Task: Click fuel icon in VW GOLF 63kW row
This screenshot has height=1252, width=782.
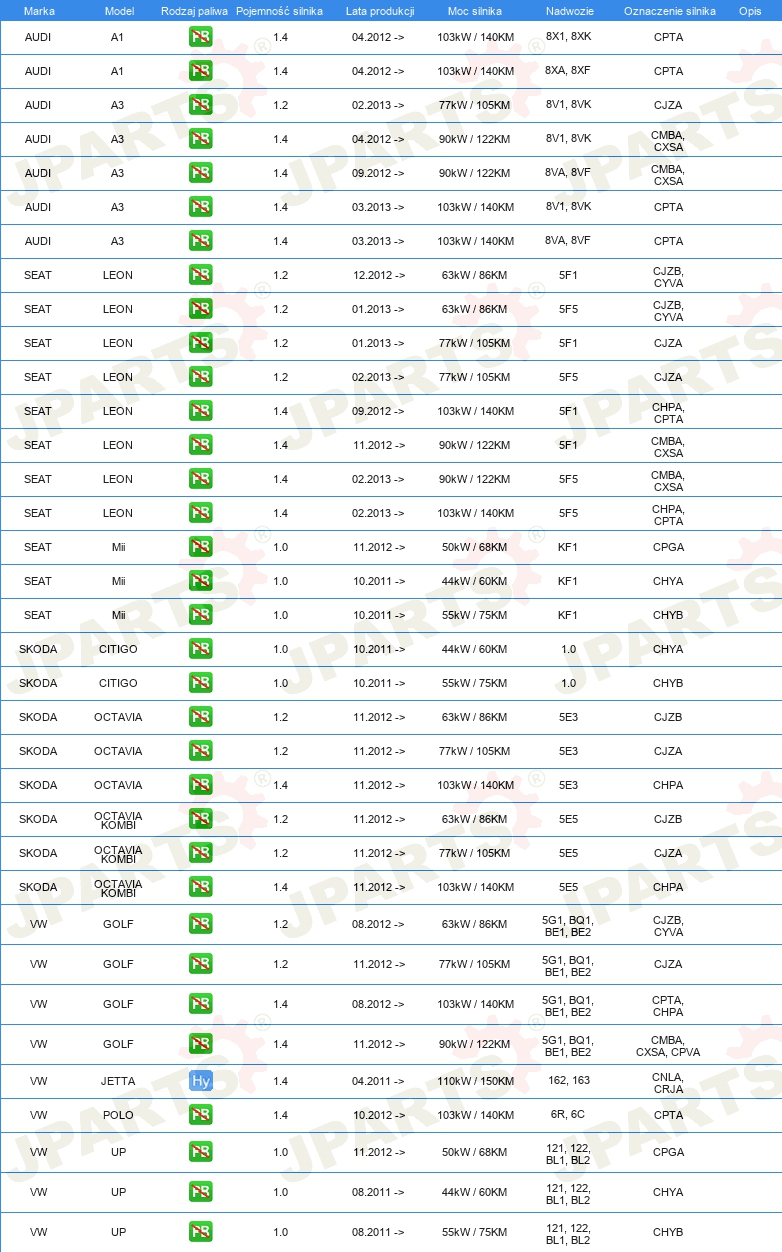Action: (200, 924)
